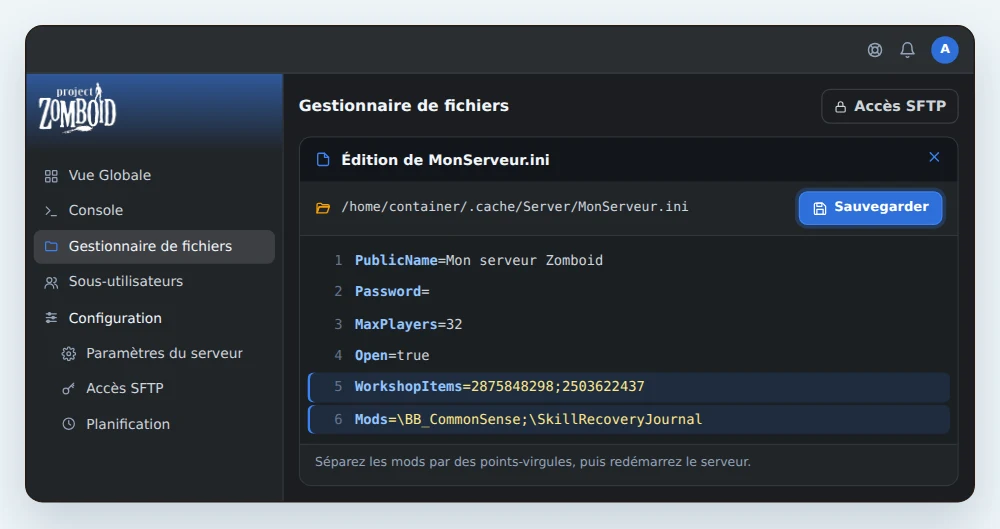Click the key icon next to Accès SFTP
Image resolution: width=1000 pixels, height=529 pixels.
click(x=68, y=389)
